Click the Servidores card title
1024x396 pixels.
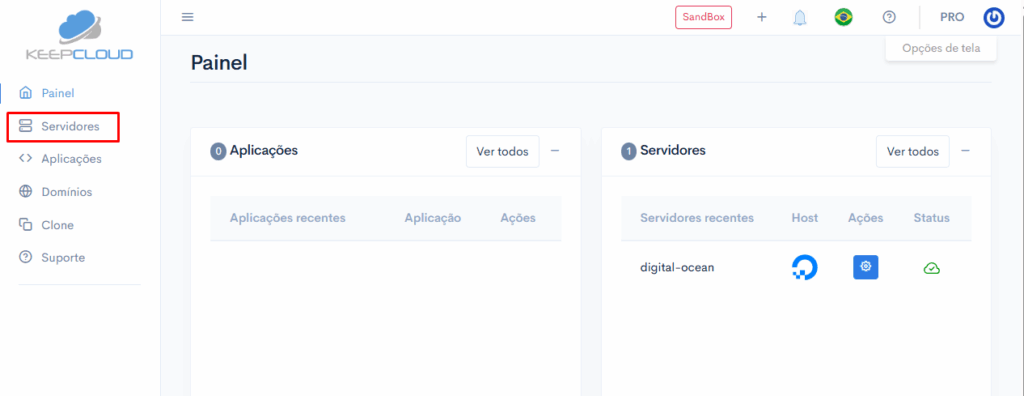click(x=673, y=150)
